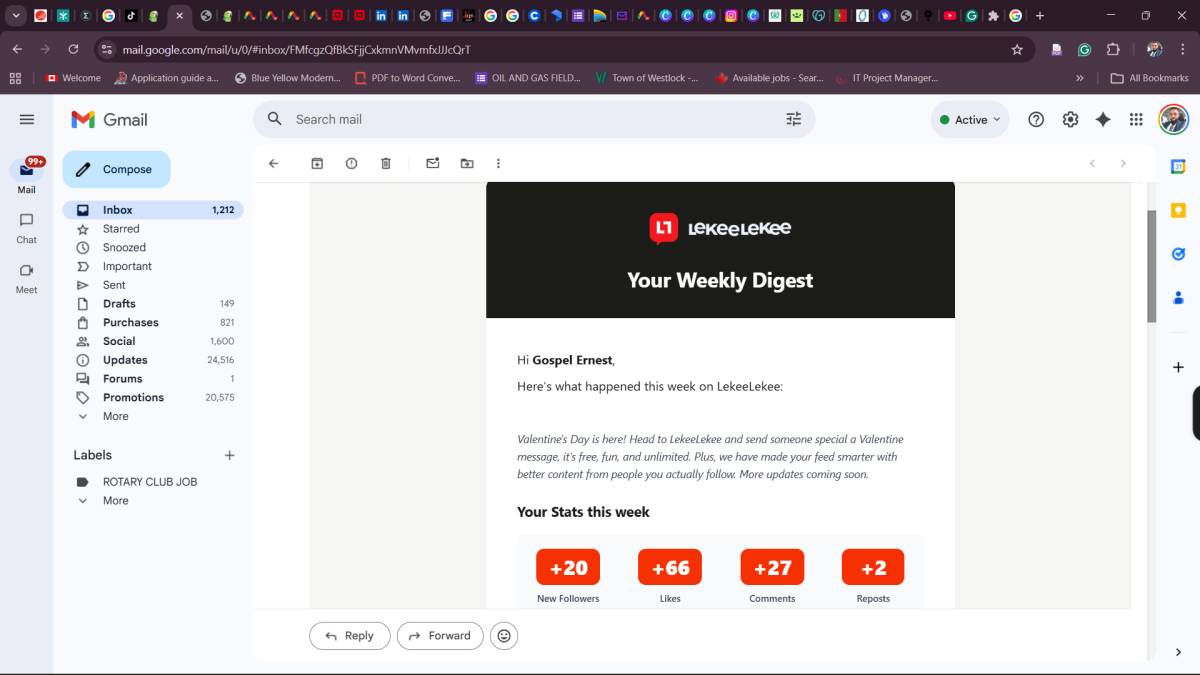Click in Search mail field

(x=535, y=119)
